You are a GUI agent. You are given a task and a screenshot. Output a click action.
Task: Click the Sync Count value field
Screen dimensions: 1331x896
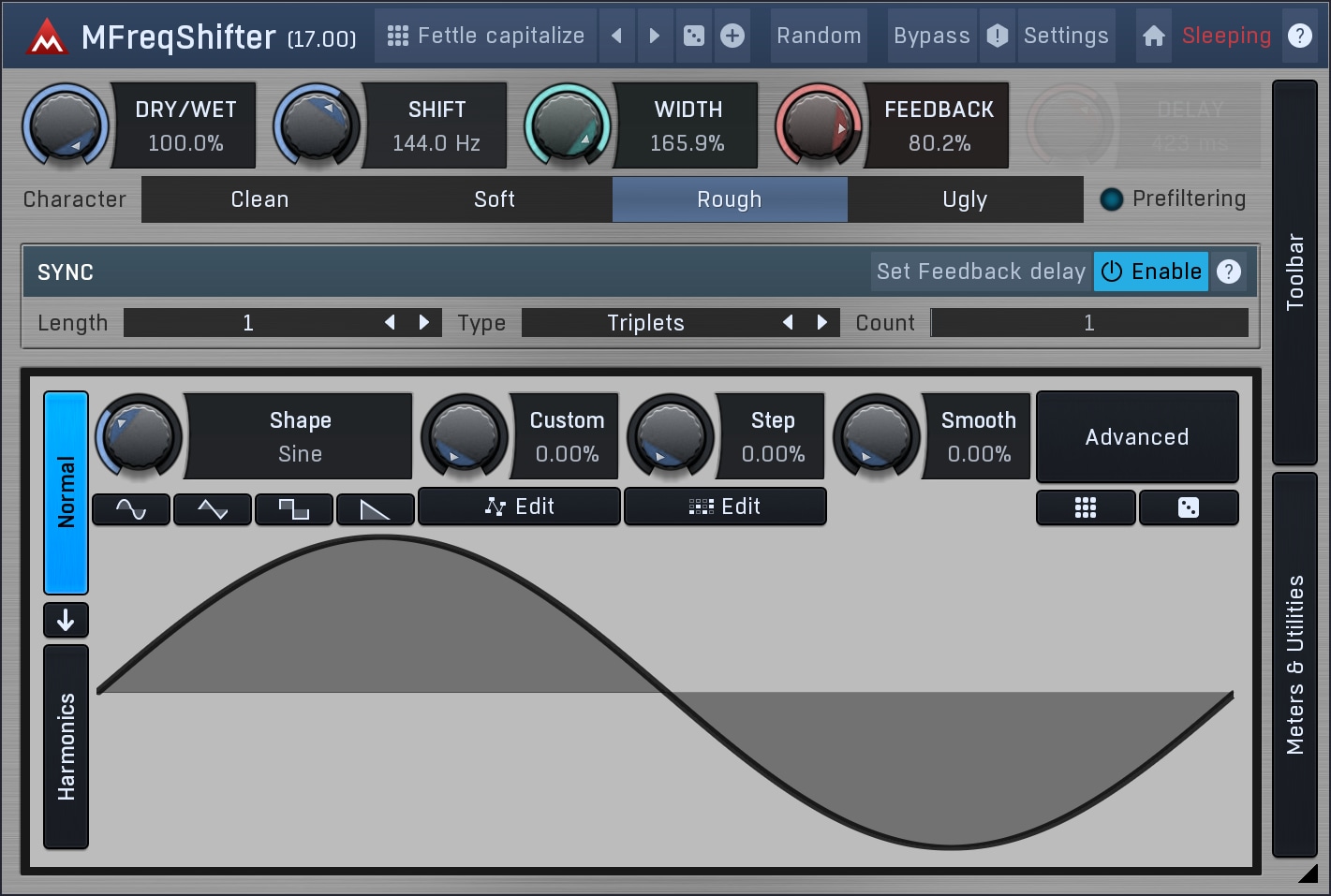pyautogui.click(x=1088, y=323)
